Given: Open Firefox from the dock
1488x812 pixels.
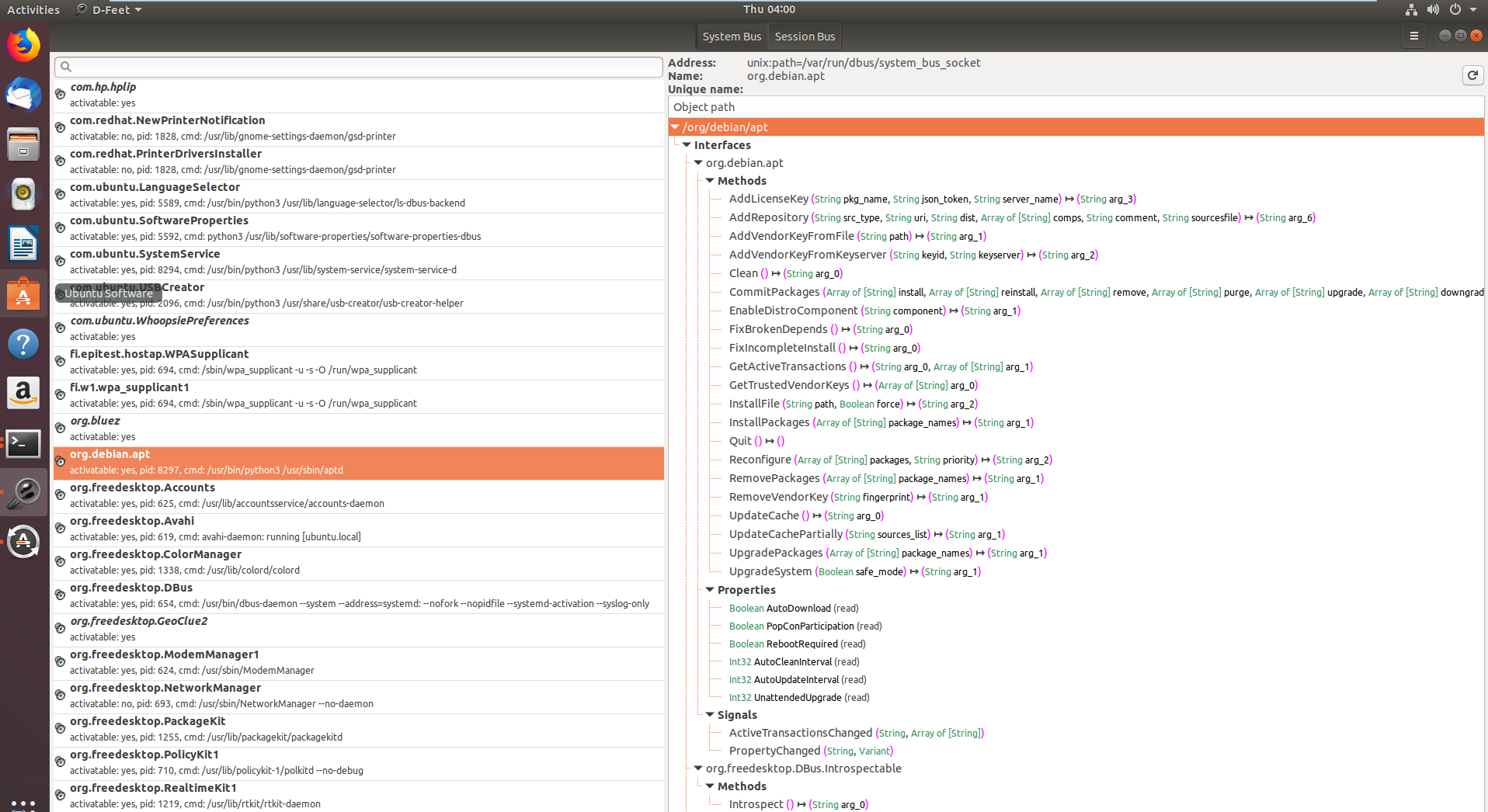Looking at the screenshot, I should (23, 46).
